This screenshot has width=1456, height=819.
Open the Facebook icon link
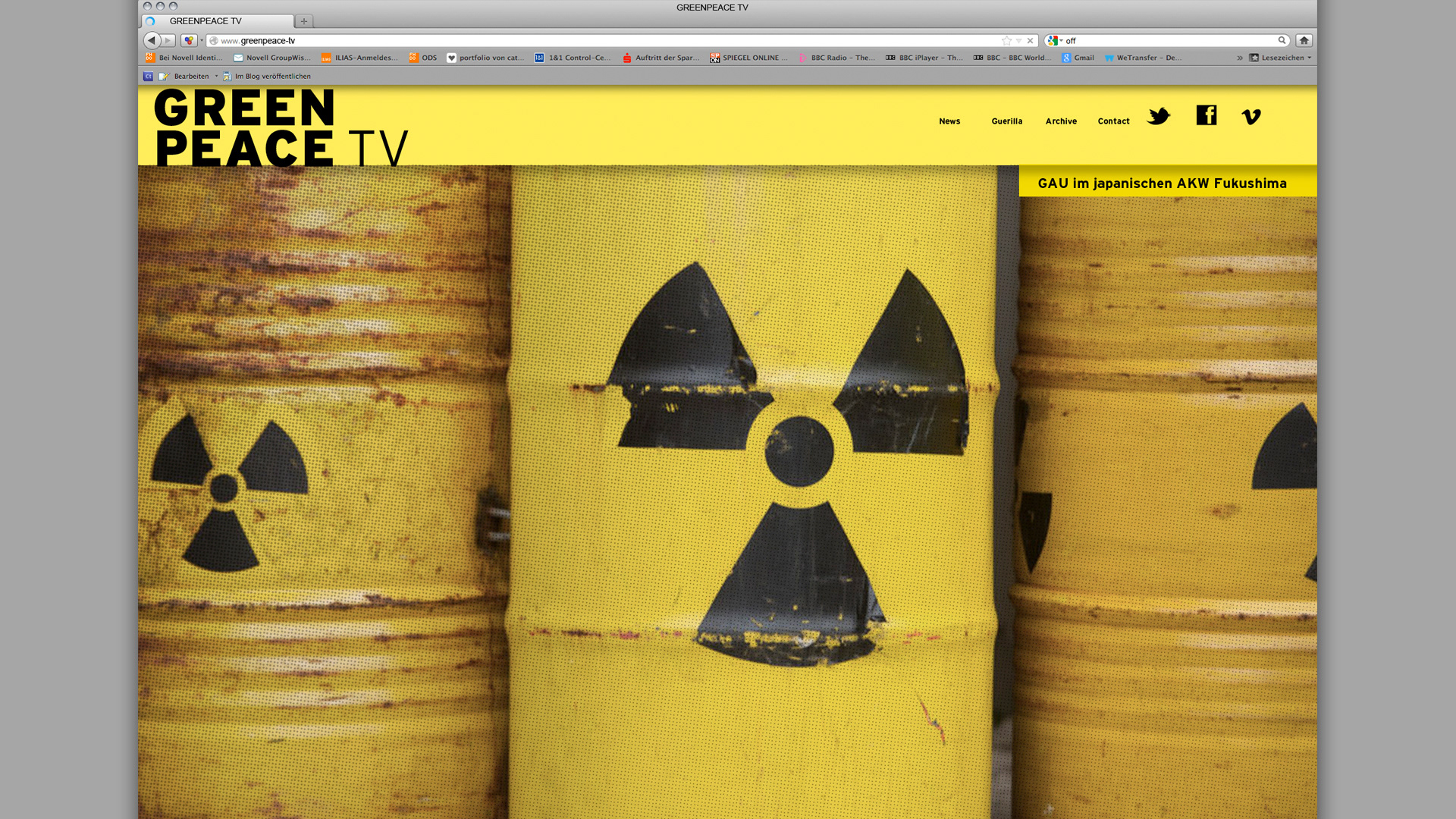point(1206,115)
